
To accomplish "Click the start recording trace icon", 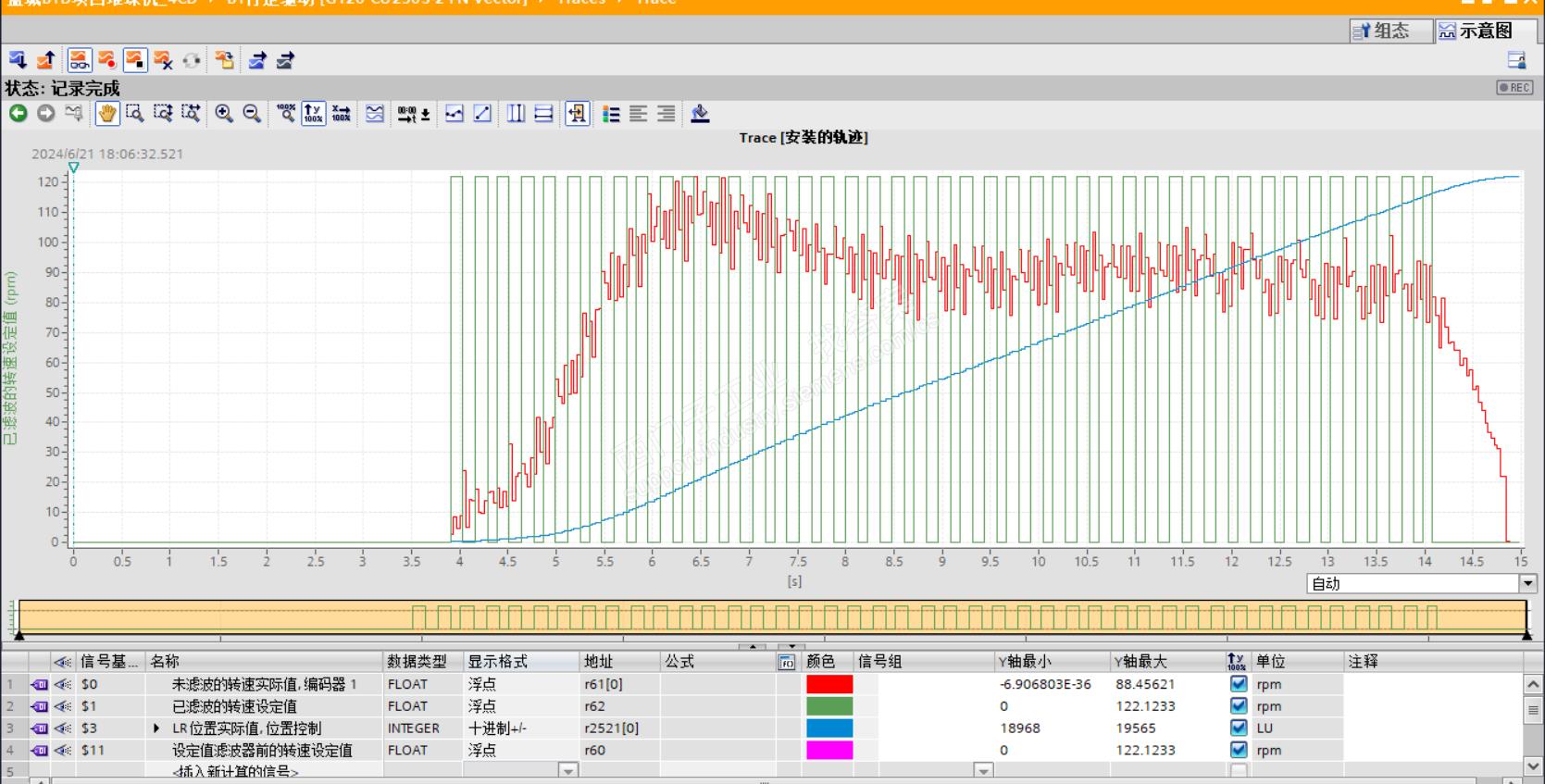I will (107, 61).
